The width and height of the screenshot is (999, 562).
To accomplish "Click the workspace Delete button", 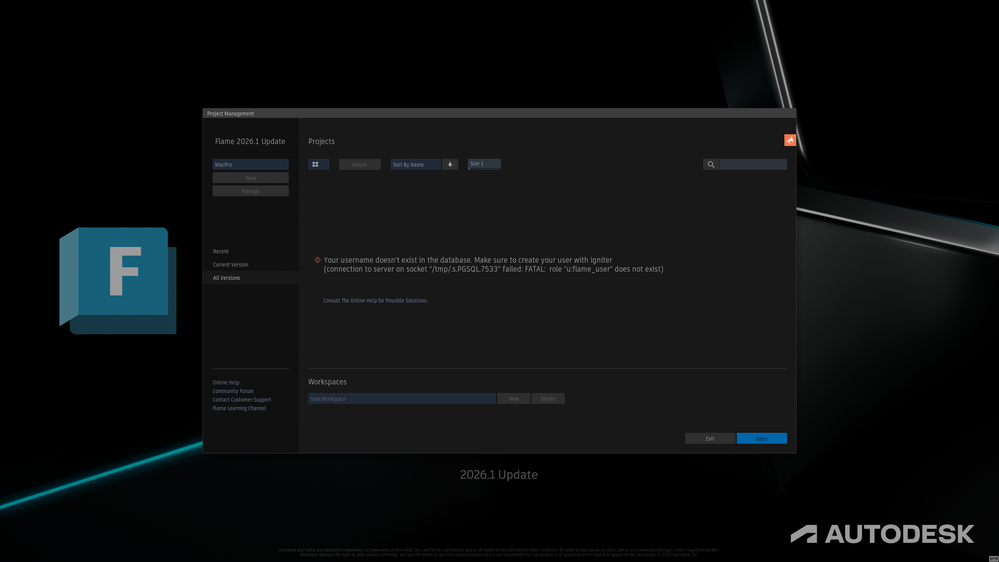I will pyautogui.click(x=548, y=399).
